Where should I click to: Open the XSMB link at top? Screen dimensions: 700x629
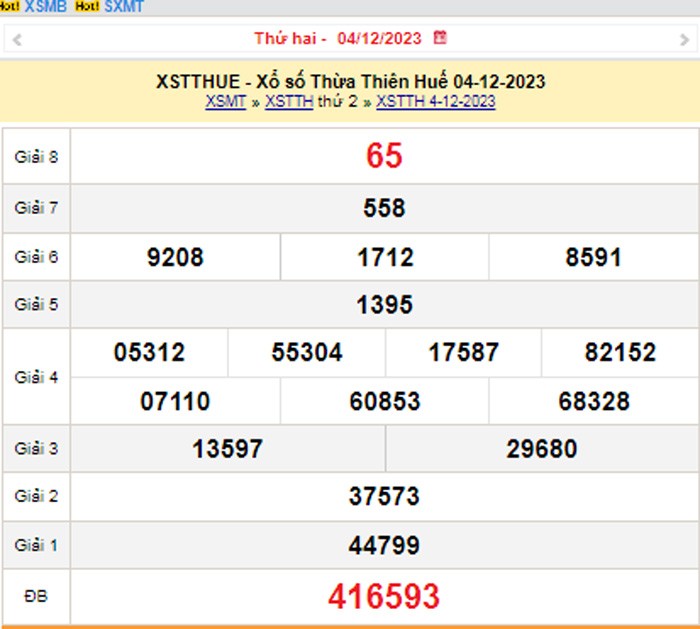[x=46, y=6]
